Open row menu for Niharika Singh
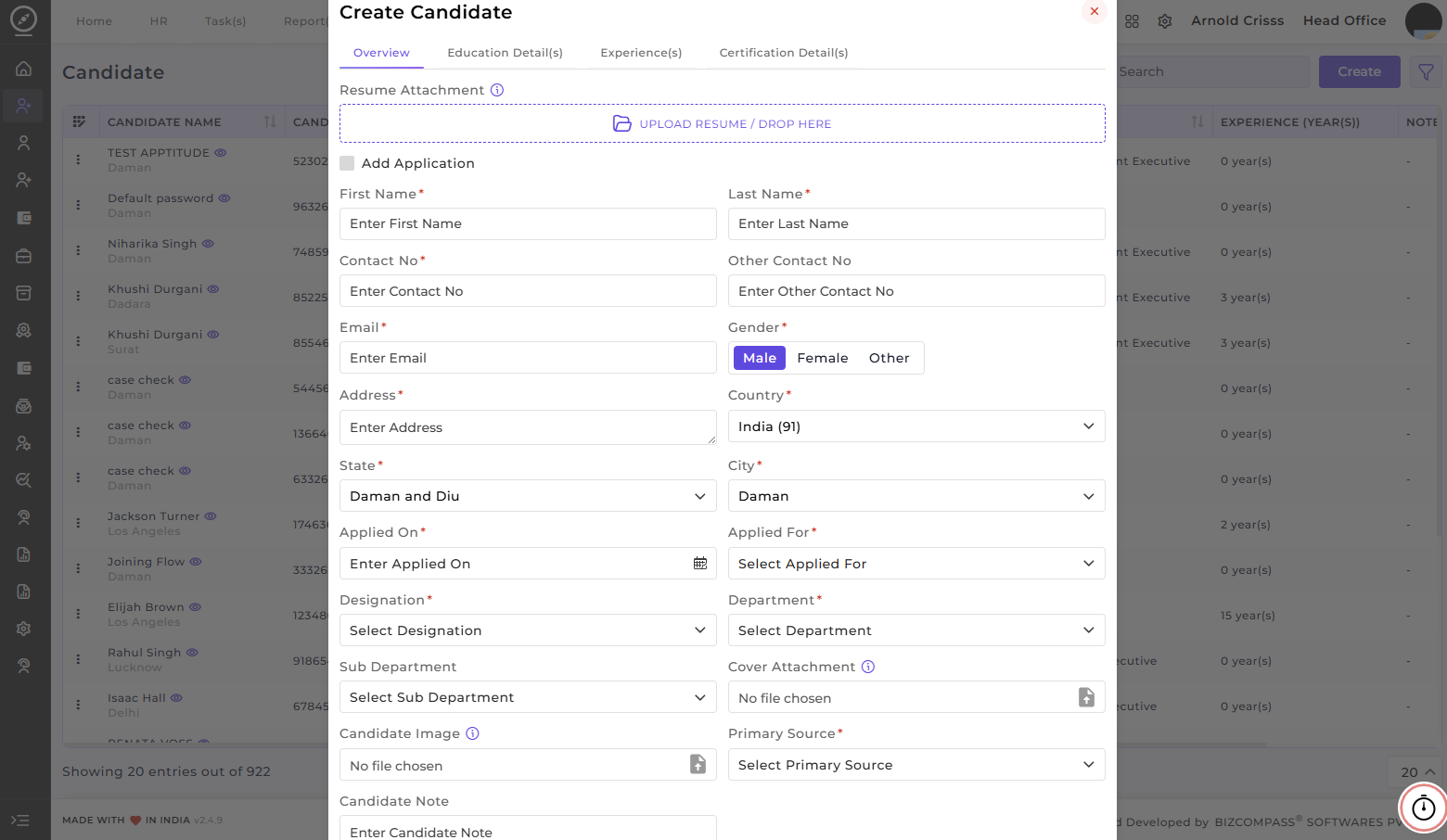This screenshot has width=1447, height=840. click(78, 250)
